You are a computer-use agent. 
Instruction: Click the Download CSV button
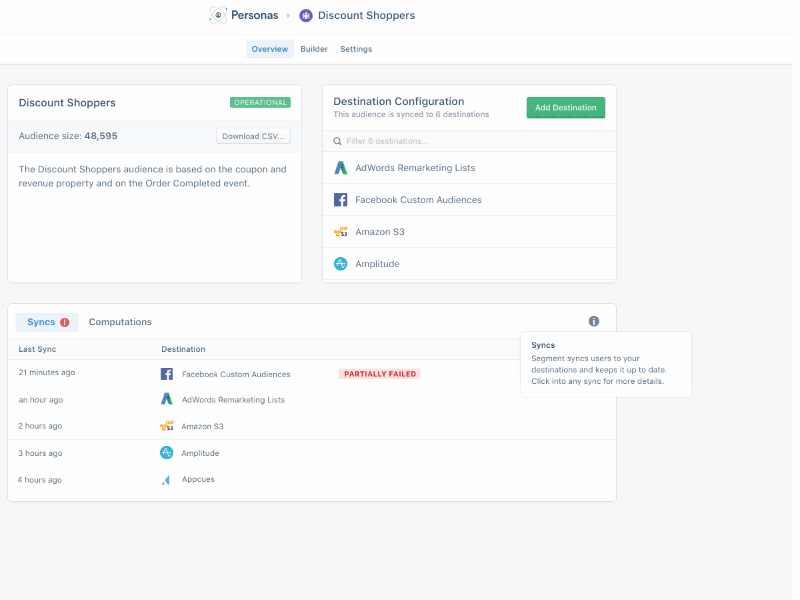(x=253, y=136)
